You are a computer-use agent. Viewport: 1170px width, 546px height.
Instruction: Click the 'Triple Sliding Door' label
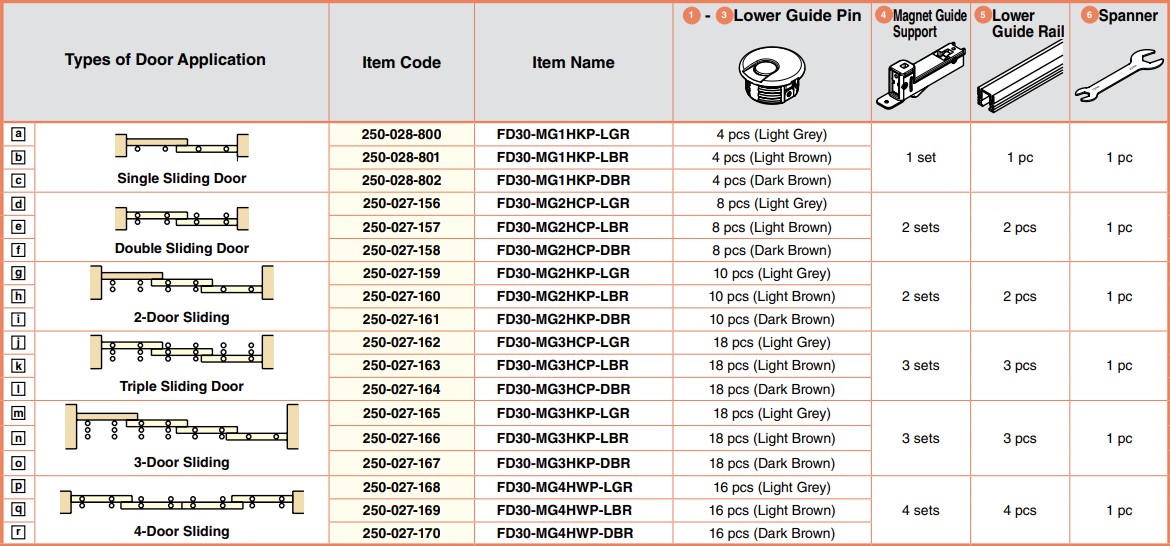coord(182,386)
